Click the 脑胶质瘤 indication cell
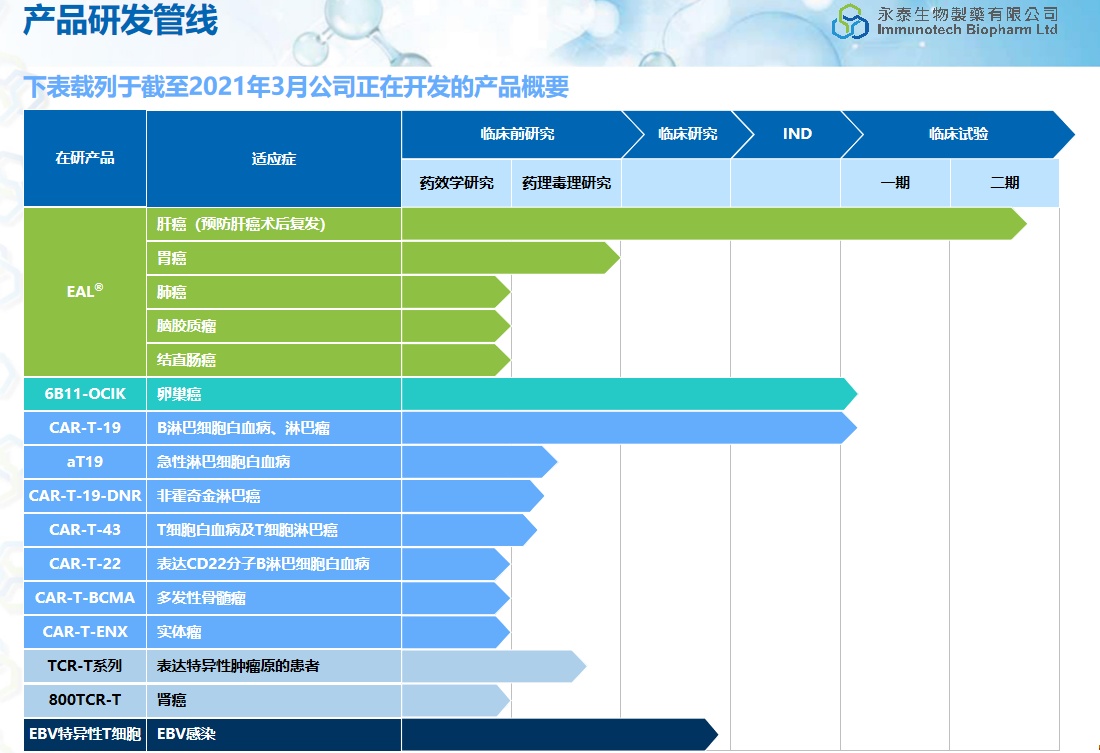This screenshot has height=753, width=1100. pyautogui.click(x=273, y=326)
